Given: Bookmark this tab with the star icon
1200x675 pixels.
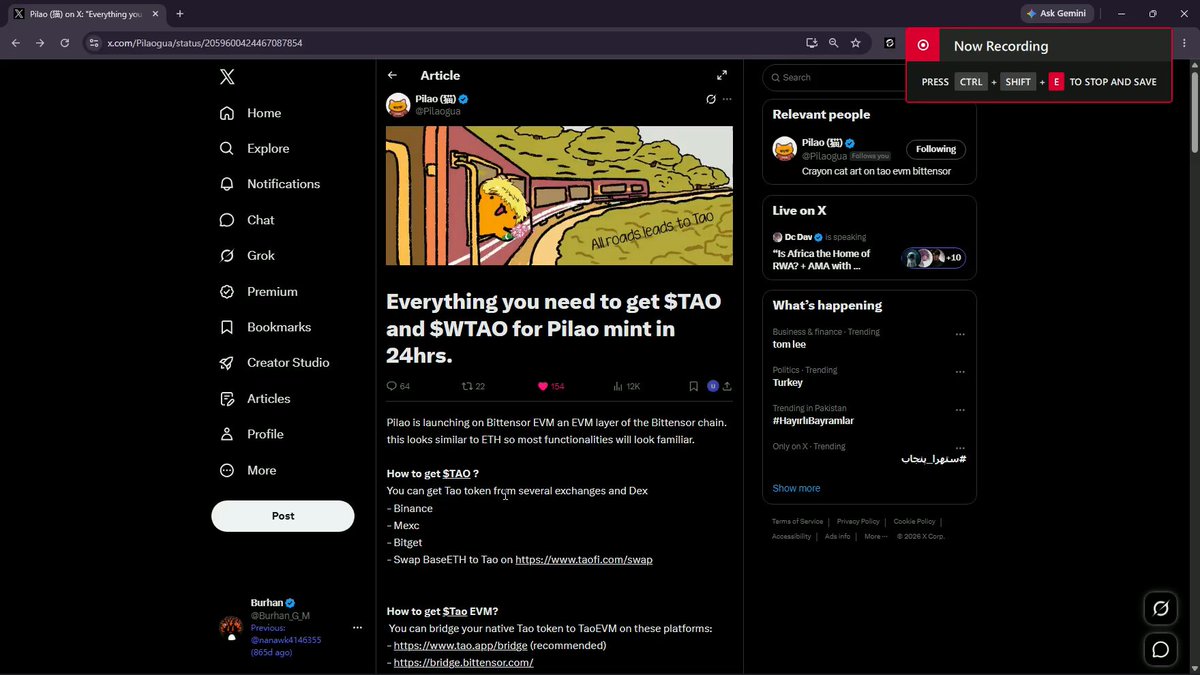Looking at the screenshot, I should pos(856,43).
